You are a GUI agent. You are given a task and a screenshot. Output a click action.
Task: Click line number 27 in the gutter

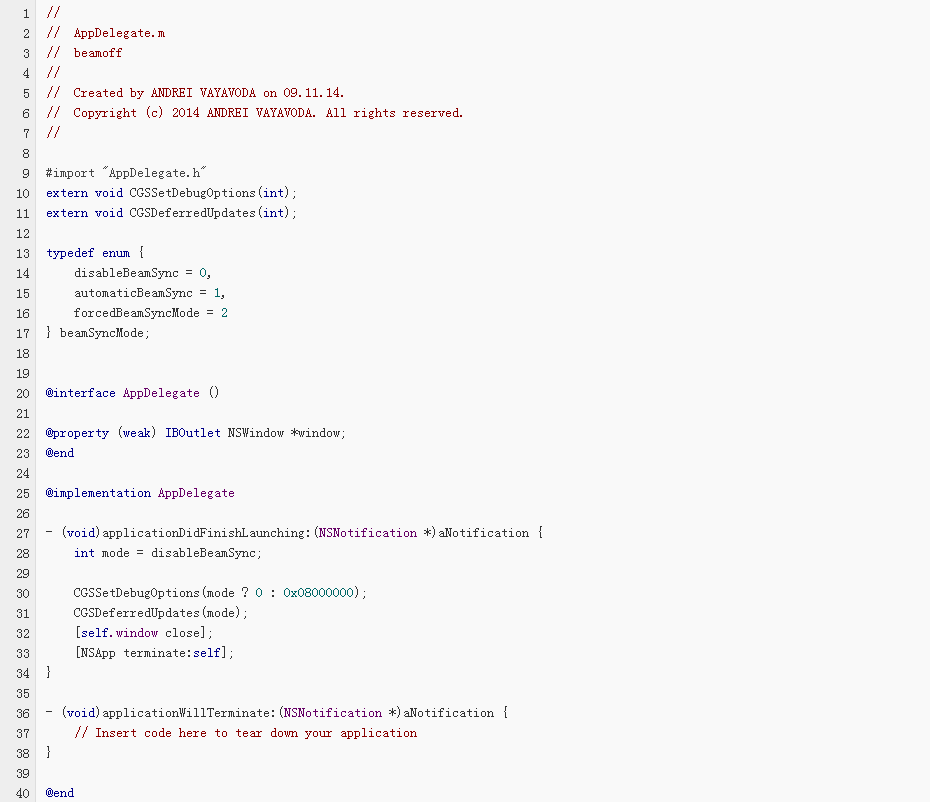pos(23,533)
